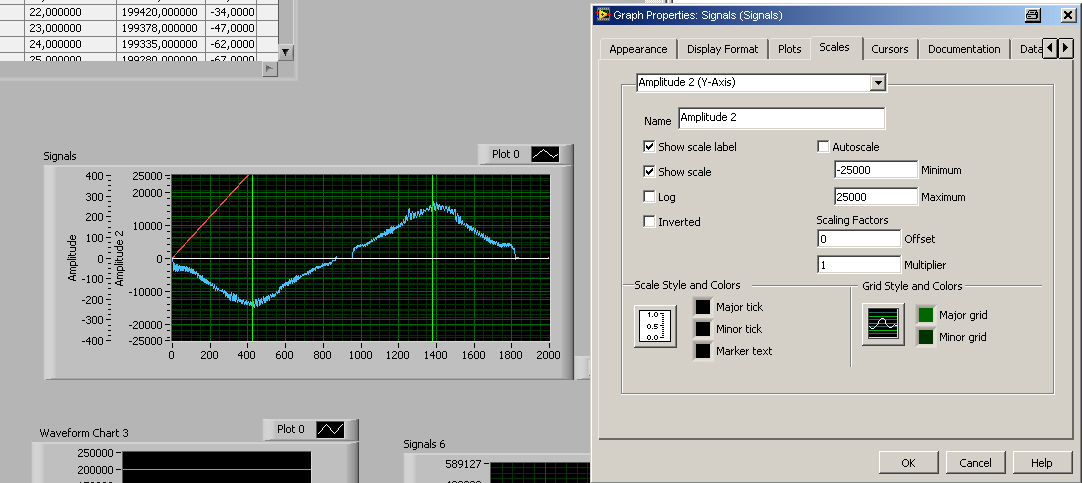Open the grid style picker icon
The width and height of the screenshot is (1082, 483).
click(x=883, y=326)
